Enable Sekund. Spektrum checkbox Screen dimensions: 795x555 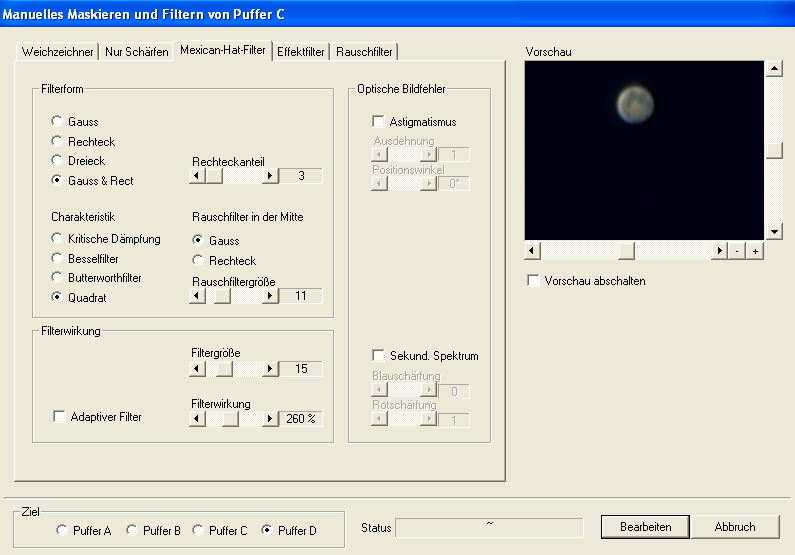click(x=378, y=356)
